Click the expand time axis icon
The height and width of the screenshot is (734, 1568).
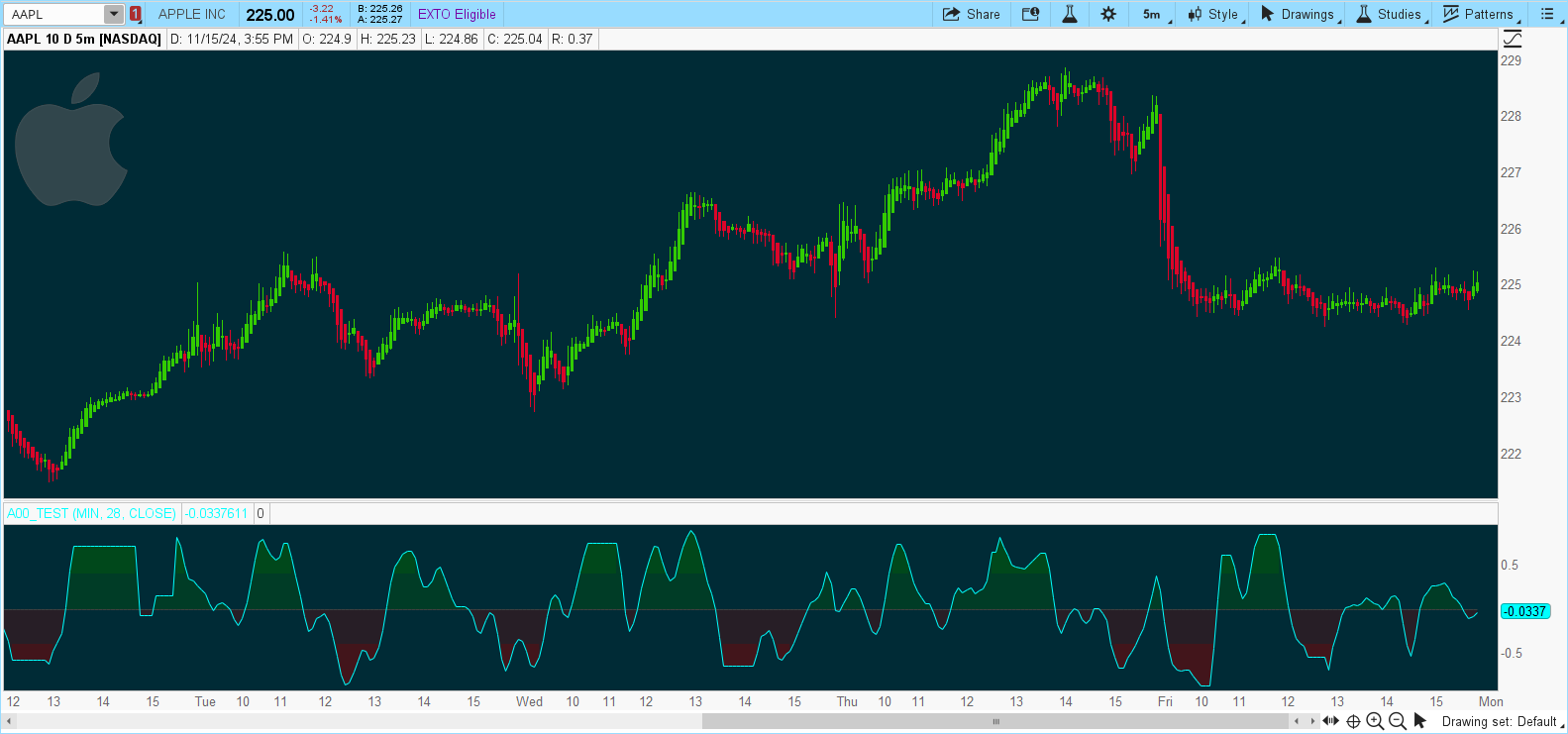[x=1331, y=721]
